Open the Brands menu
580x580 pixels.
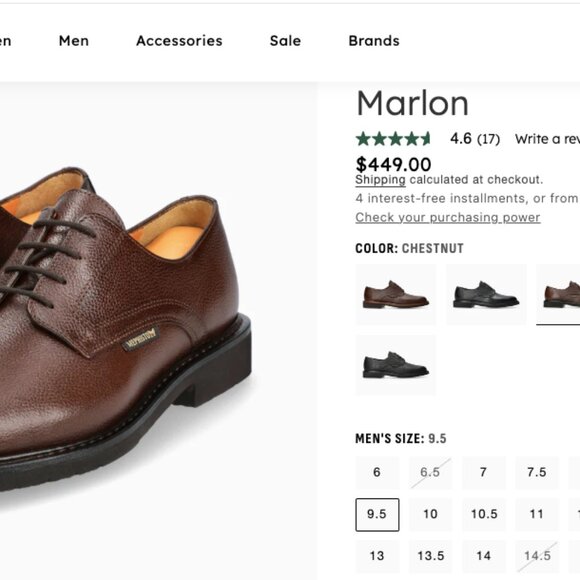pos(374,41)
